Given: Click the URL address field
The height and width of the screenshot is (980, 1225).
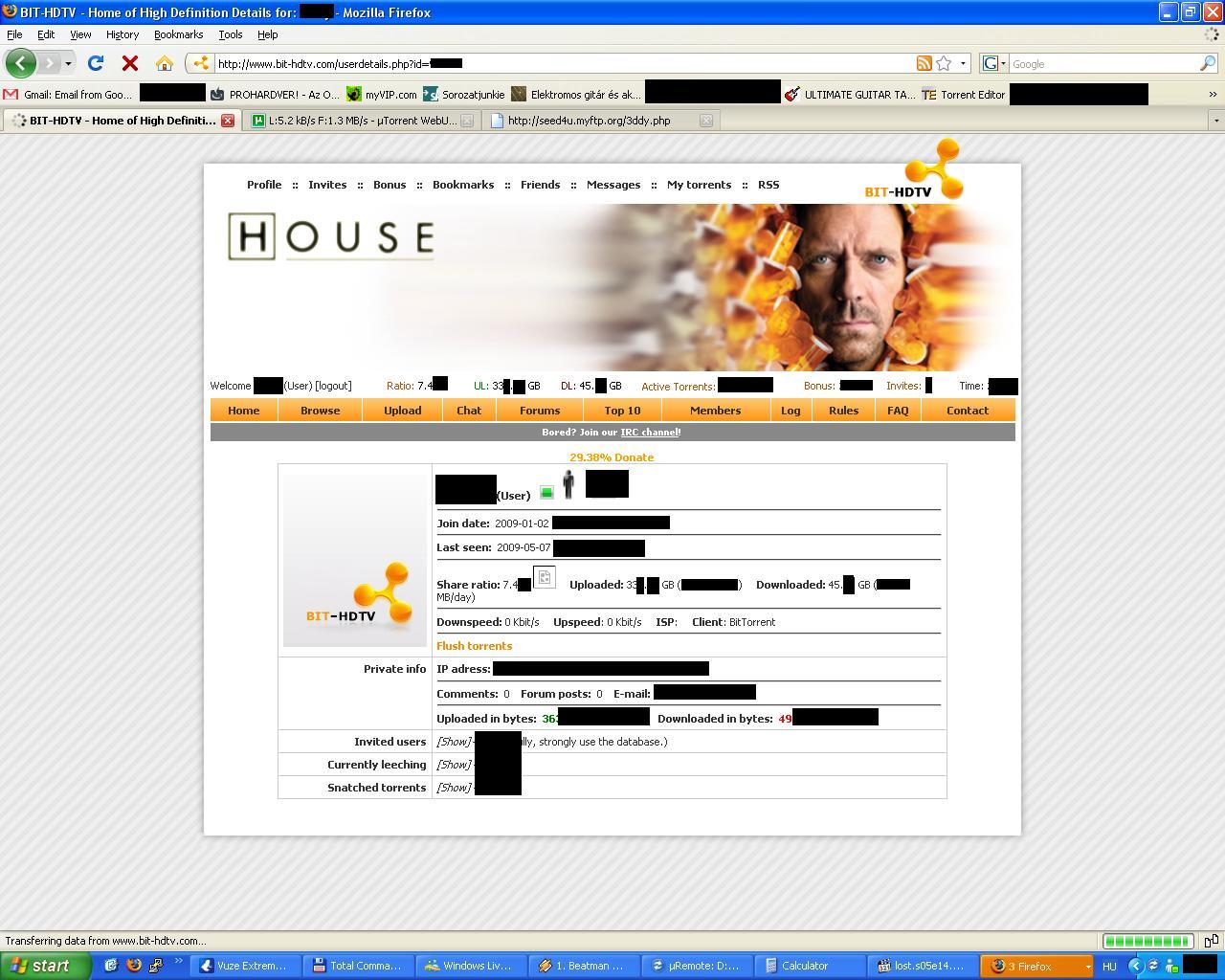Looking at the screenshot, I should click(565, 63).
